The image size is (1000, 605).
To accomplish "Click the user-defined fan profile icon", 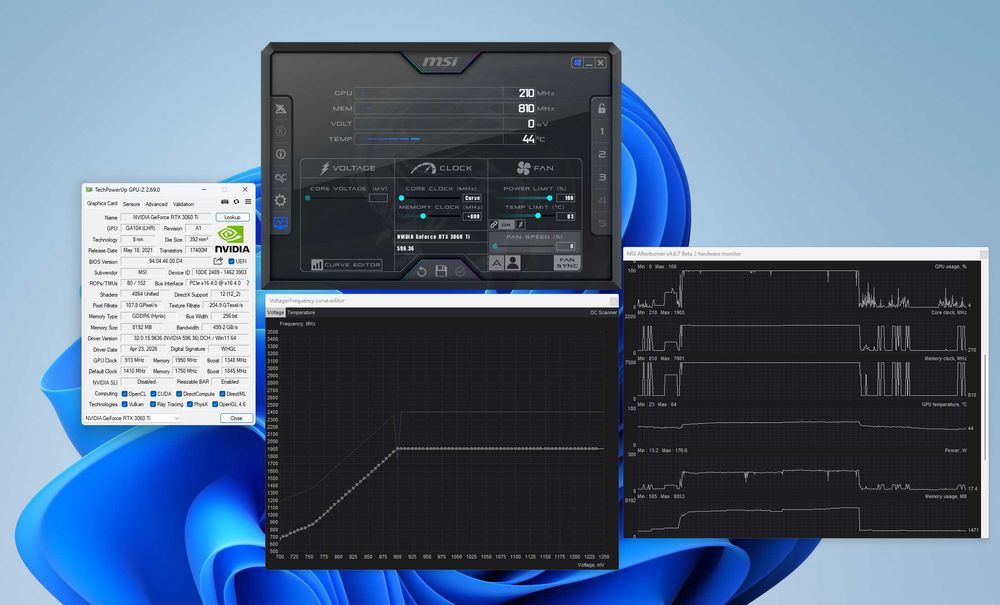I will tap(513, 263).
